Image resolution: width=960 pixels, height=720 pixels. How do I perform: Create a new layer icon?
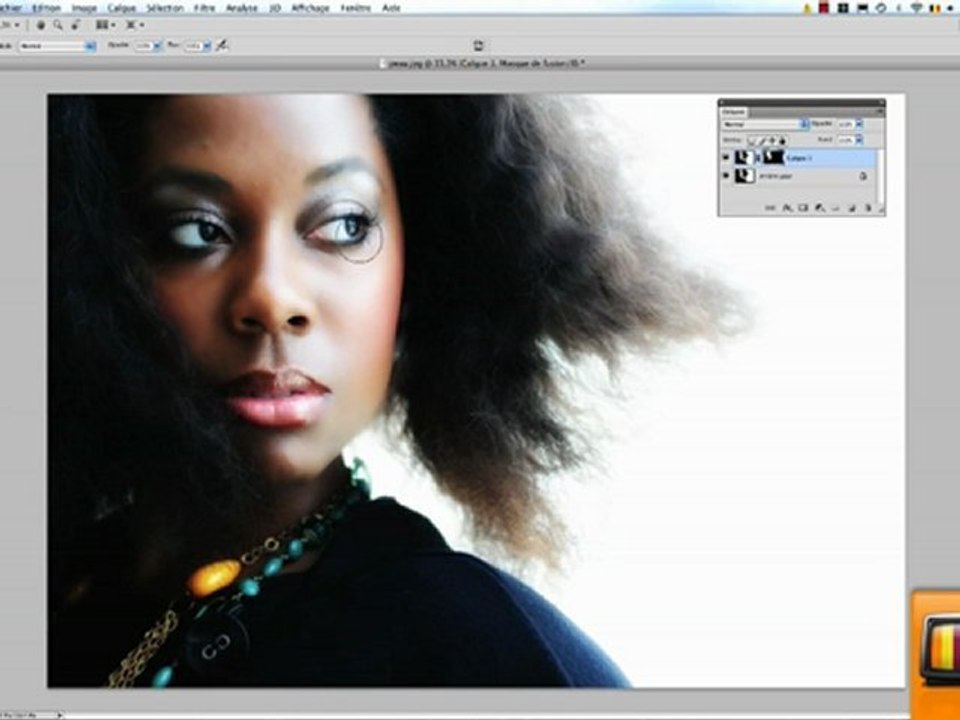852,208
